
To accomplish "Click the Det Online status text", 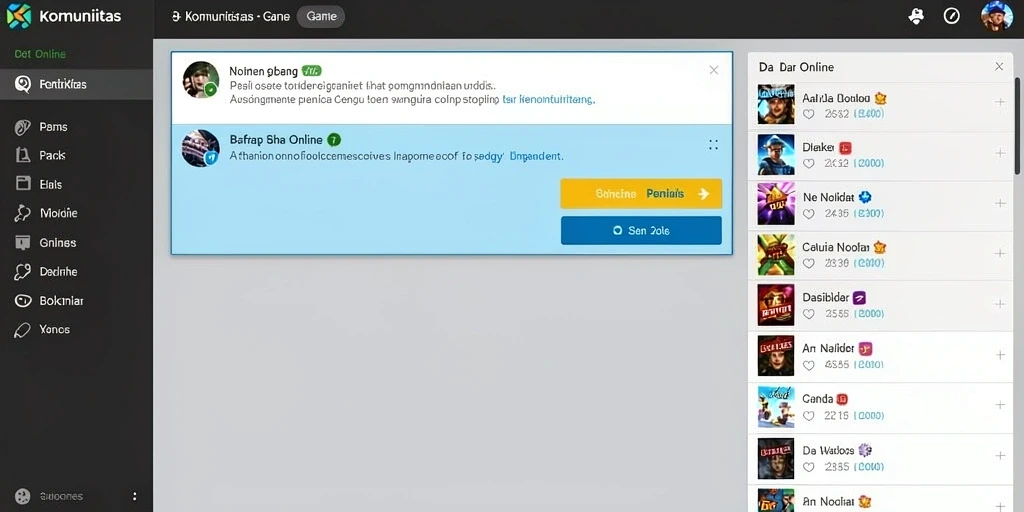I will [40, 54].
